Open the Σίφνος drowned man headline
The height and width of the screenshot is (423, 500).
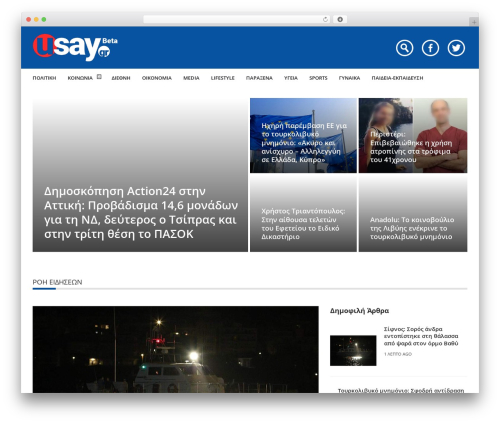point(421,336)
